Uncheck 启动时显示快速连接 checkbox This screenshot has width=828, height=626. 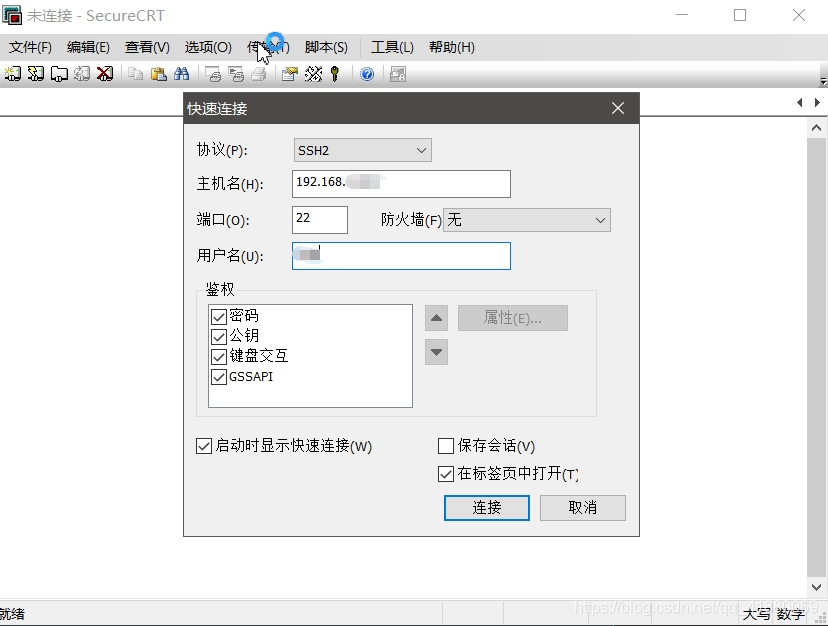click(204, 446)
